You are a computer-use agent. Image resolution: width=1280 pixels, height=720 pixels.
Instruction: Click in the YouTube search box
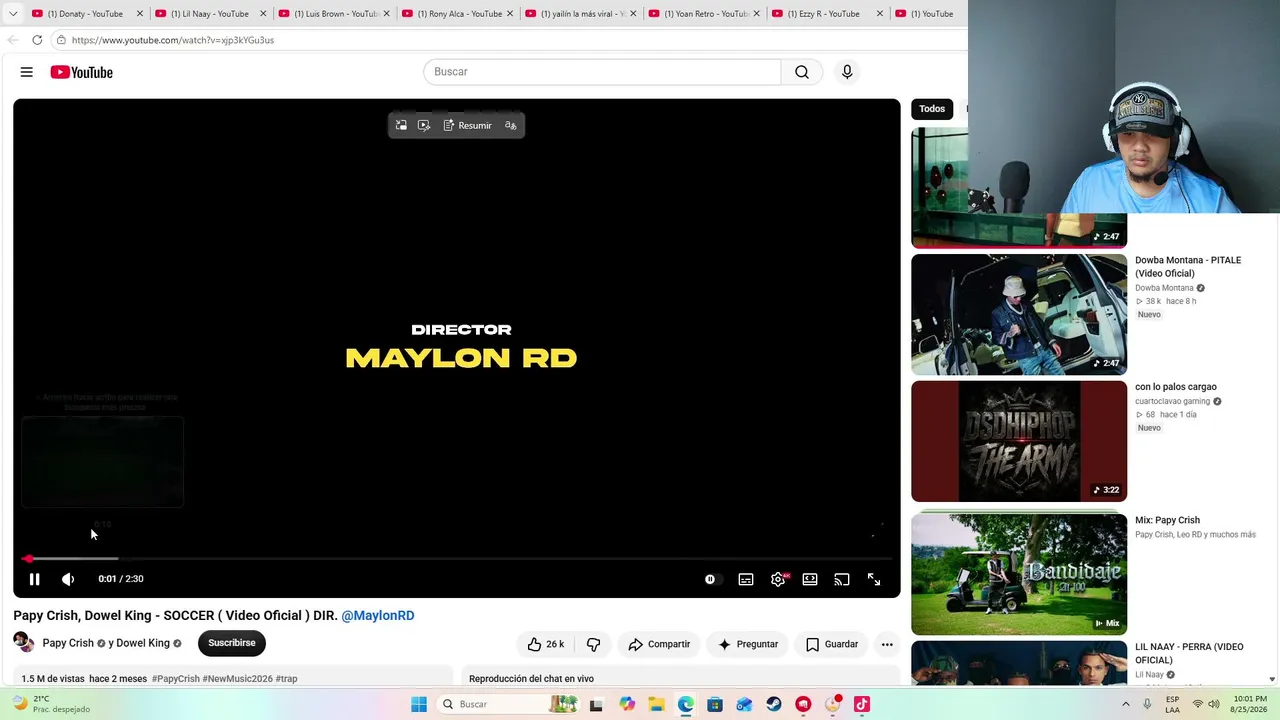pos(602,72)
